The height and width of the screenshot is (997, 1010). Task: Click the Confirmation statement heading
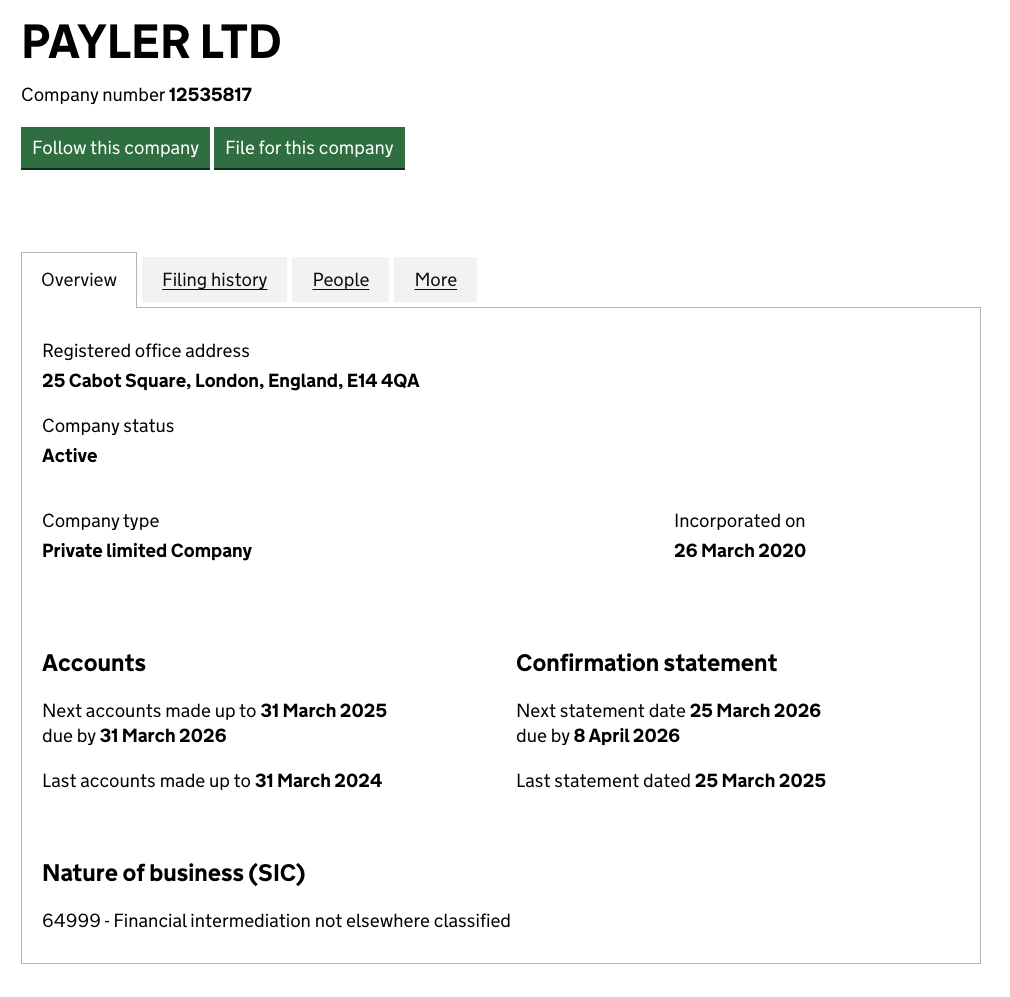tap(646, 663)
